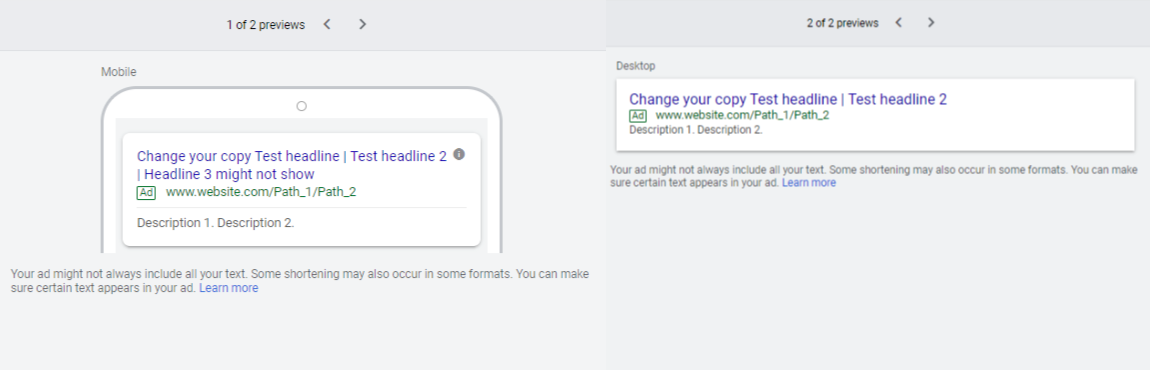The image size is (1150, 370).
Task: Go to previous preview in mobile panel
Action: (327, 24)
